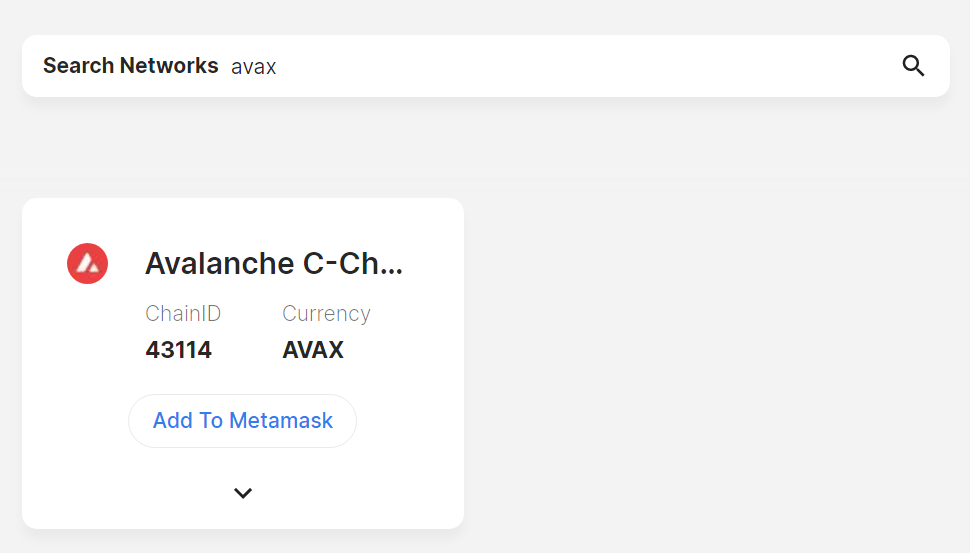Click the Currency label

tap(326, 314)
